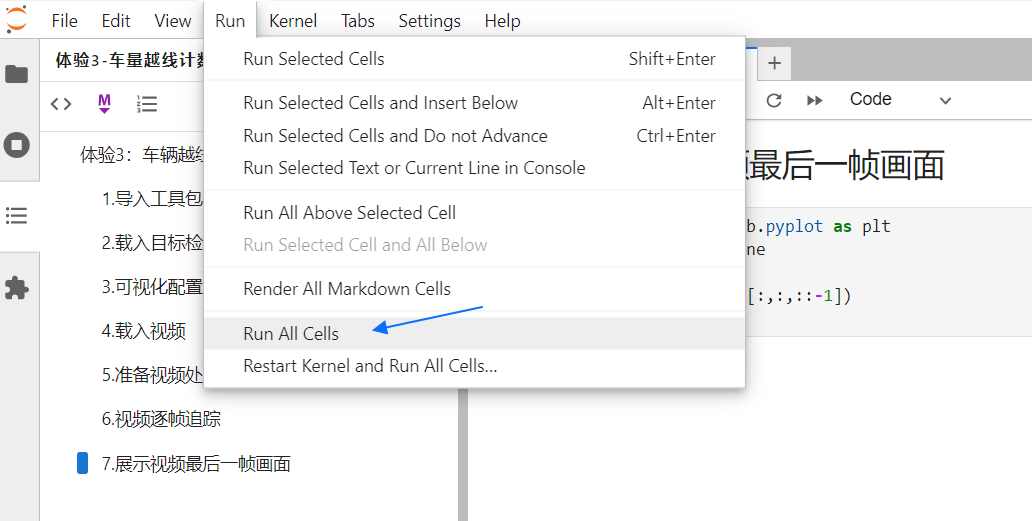Choose Restart Kernel and Run All Cells
Viewport: 1032px width, 521px height.
coord(370,366)
